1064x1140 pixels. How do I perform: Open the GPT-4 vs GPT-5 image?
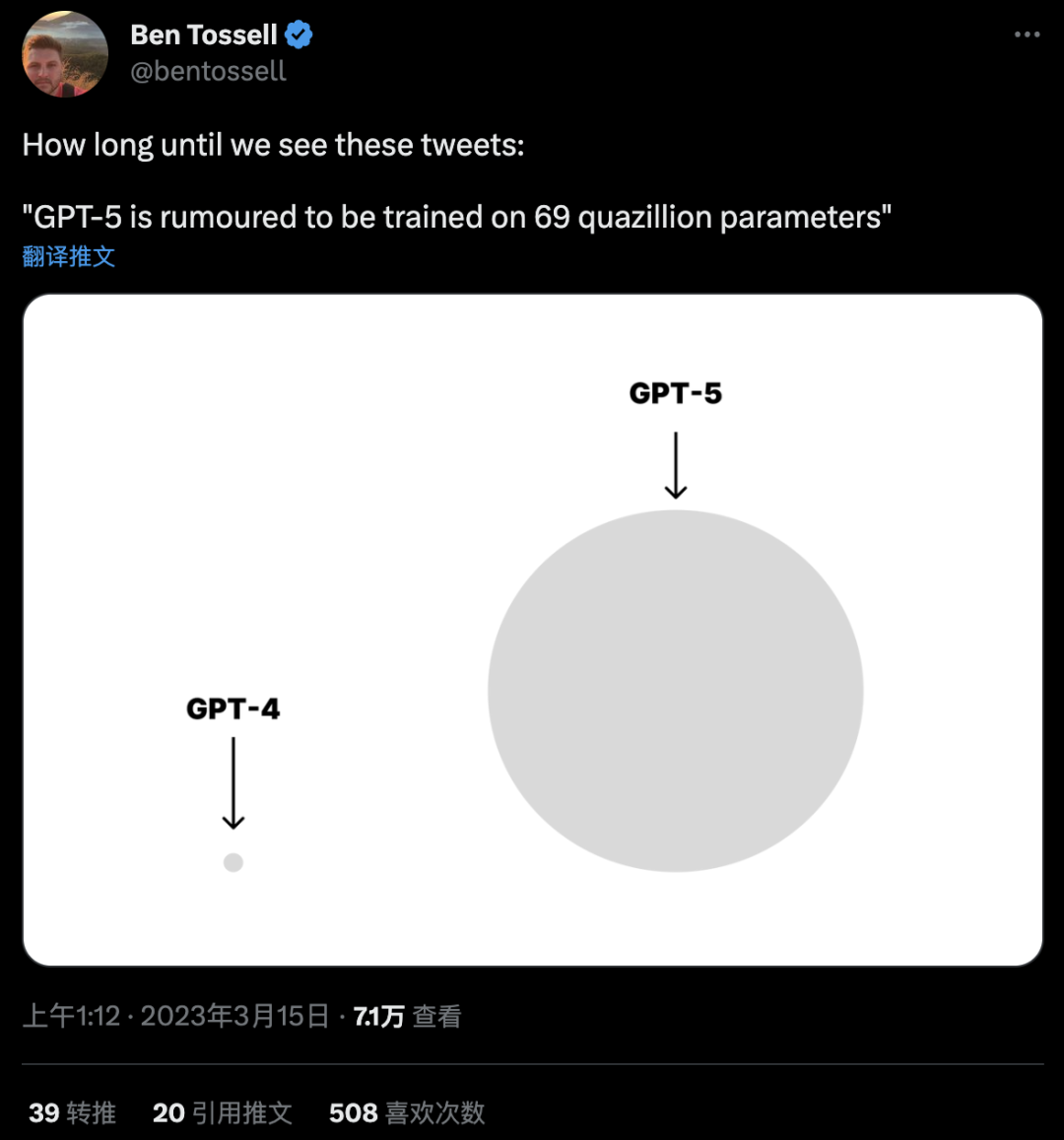[x=533, y=630]
